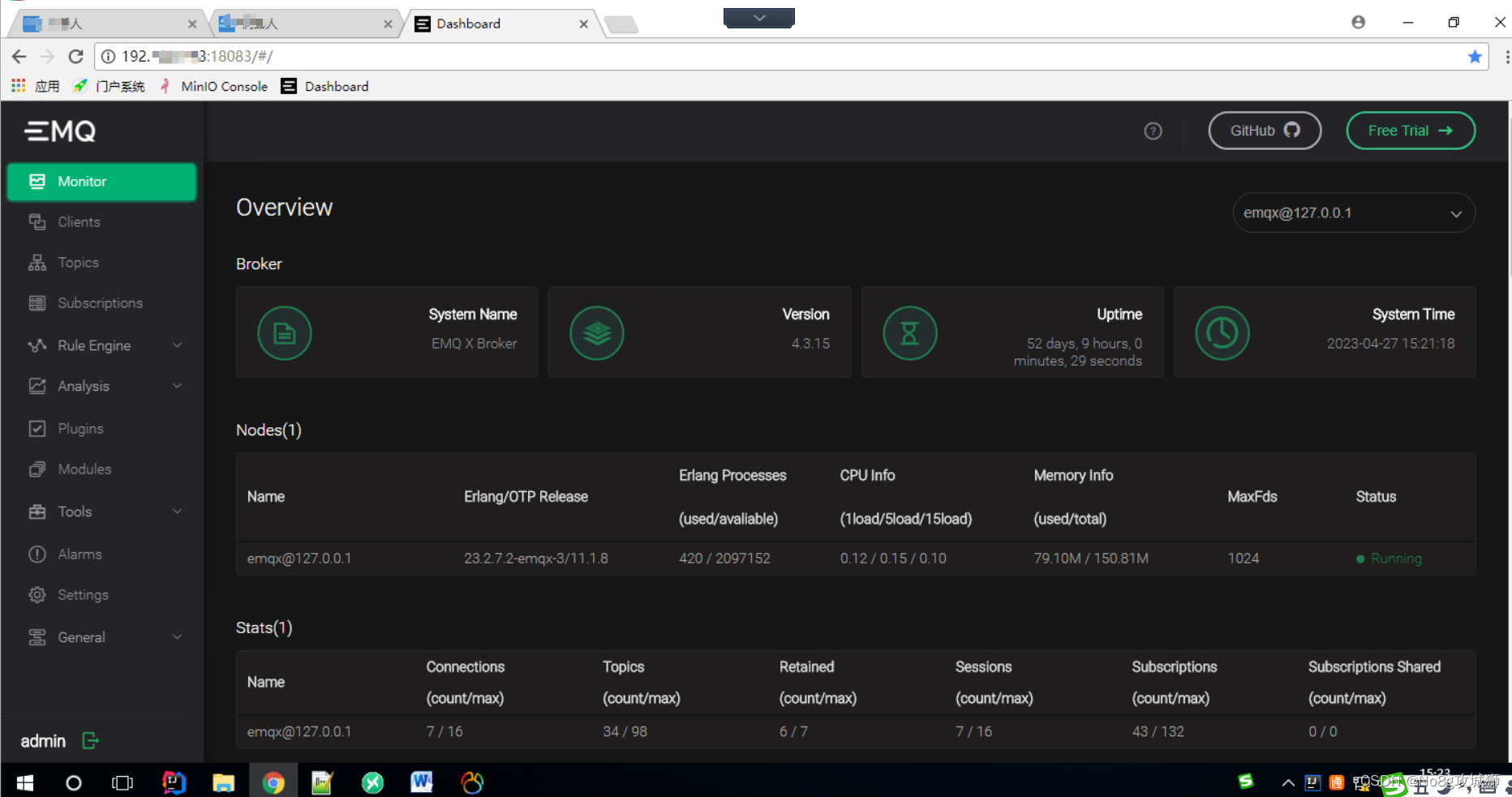Click the System Name document icon
The width and height of the screenshot is (1512, 797).
[x=285, y=333]
